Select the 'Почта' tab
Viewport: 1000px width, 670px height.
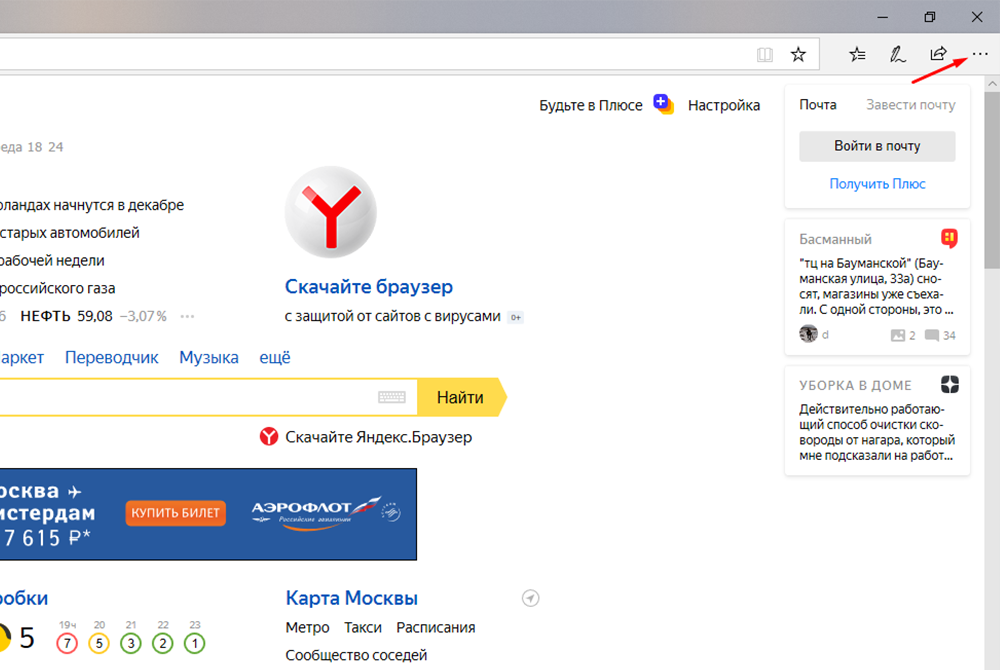coord(817,104)
